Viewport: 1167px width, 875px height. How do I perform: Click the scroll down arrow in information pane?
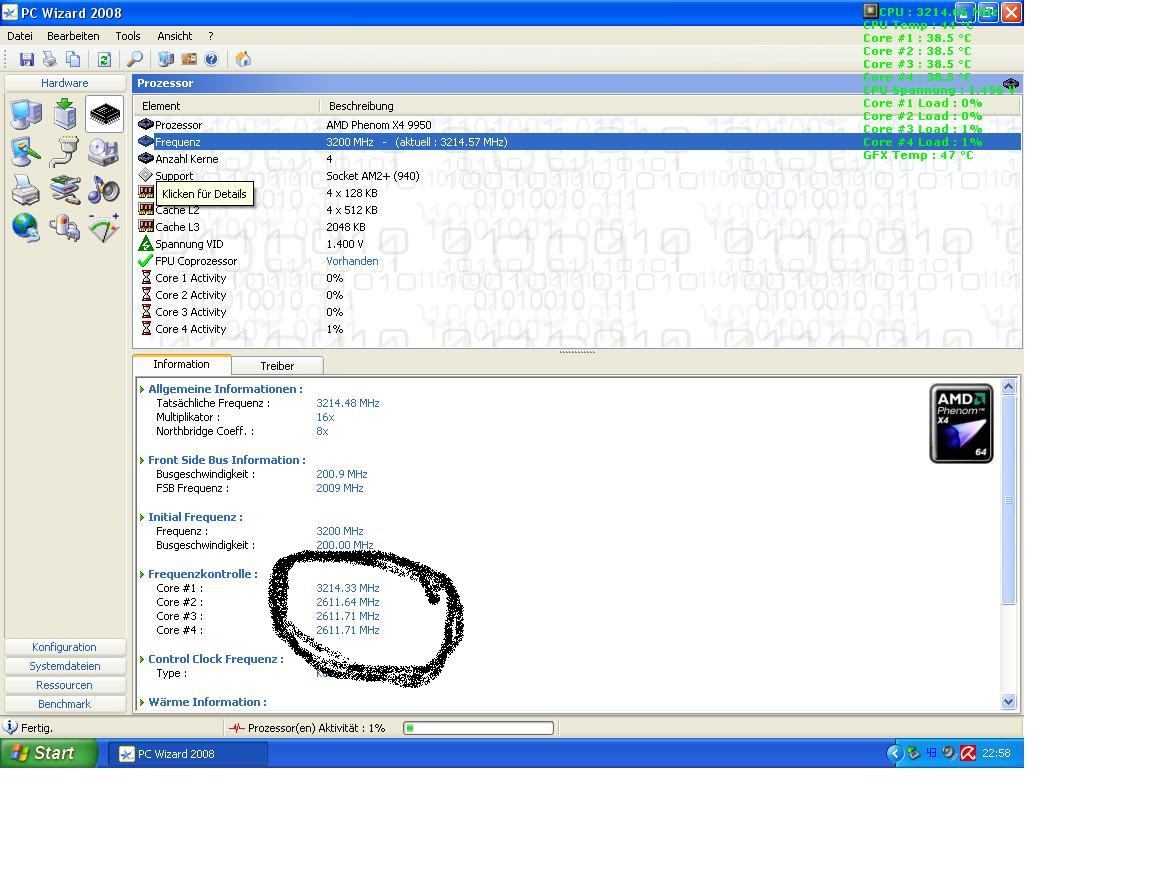point(1008,701)
